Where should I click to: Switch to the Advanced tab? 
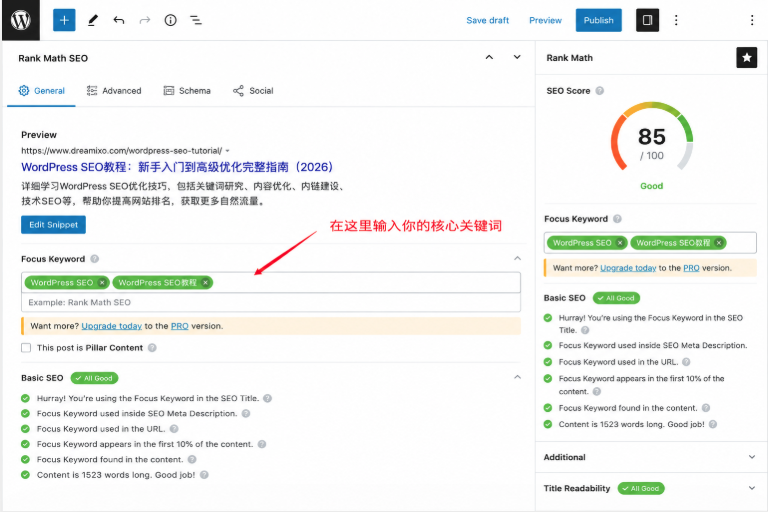(x=114, y=91)
